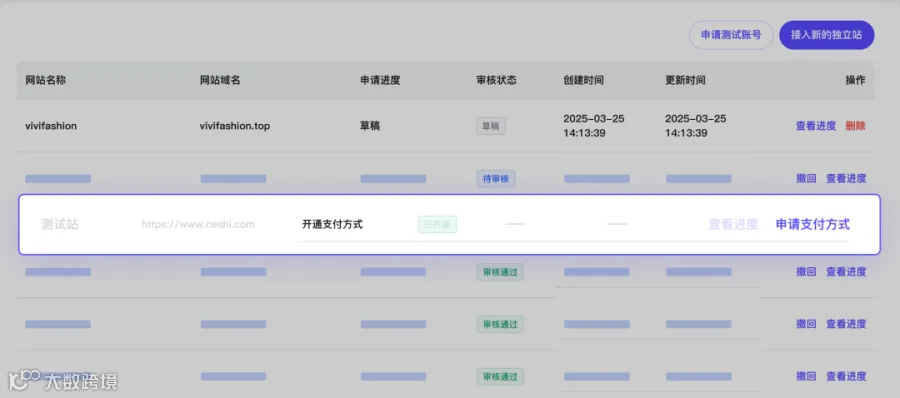The image size is (900, 398).
Task: Click the 申请测试账号 button
Action: [x=731, y=35]
